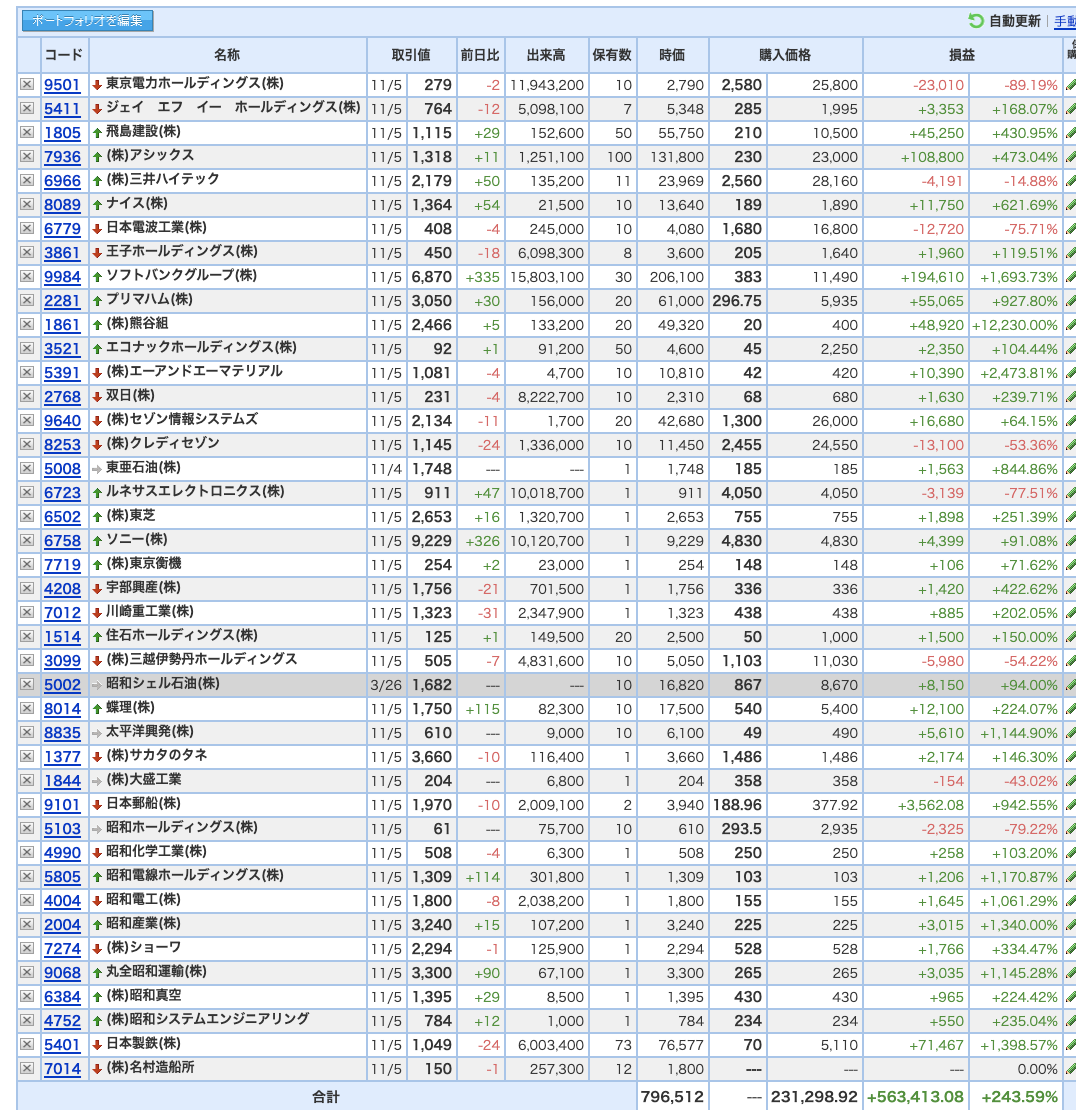Open stock code 8014 link
The image size is (1076, 1110).
62,709
